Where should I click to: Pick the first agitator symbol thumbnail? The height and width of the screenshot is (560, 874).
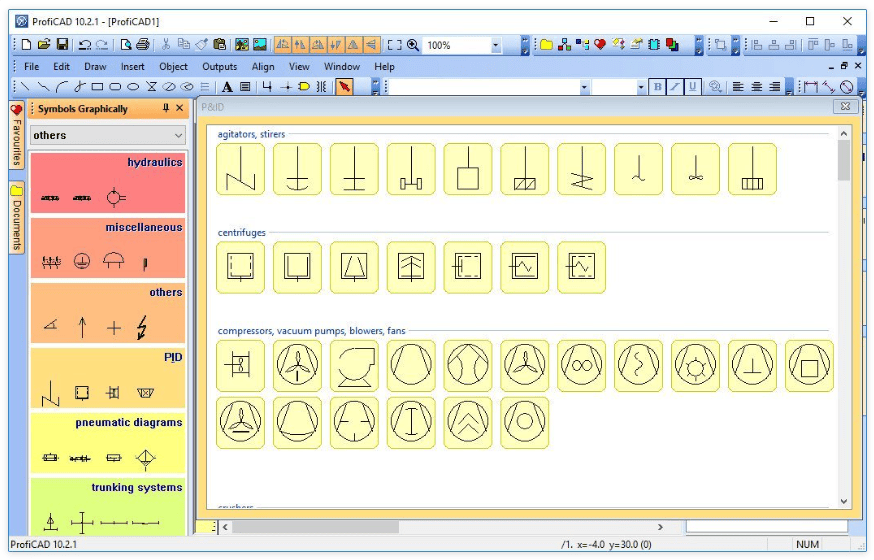click(x=240, y=169)
